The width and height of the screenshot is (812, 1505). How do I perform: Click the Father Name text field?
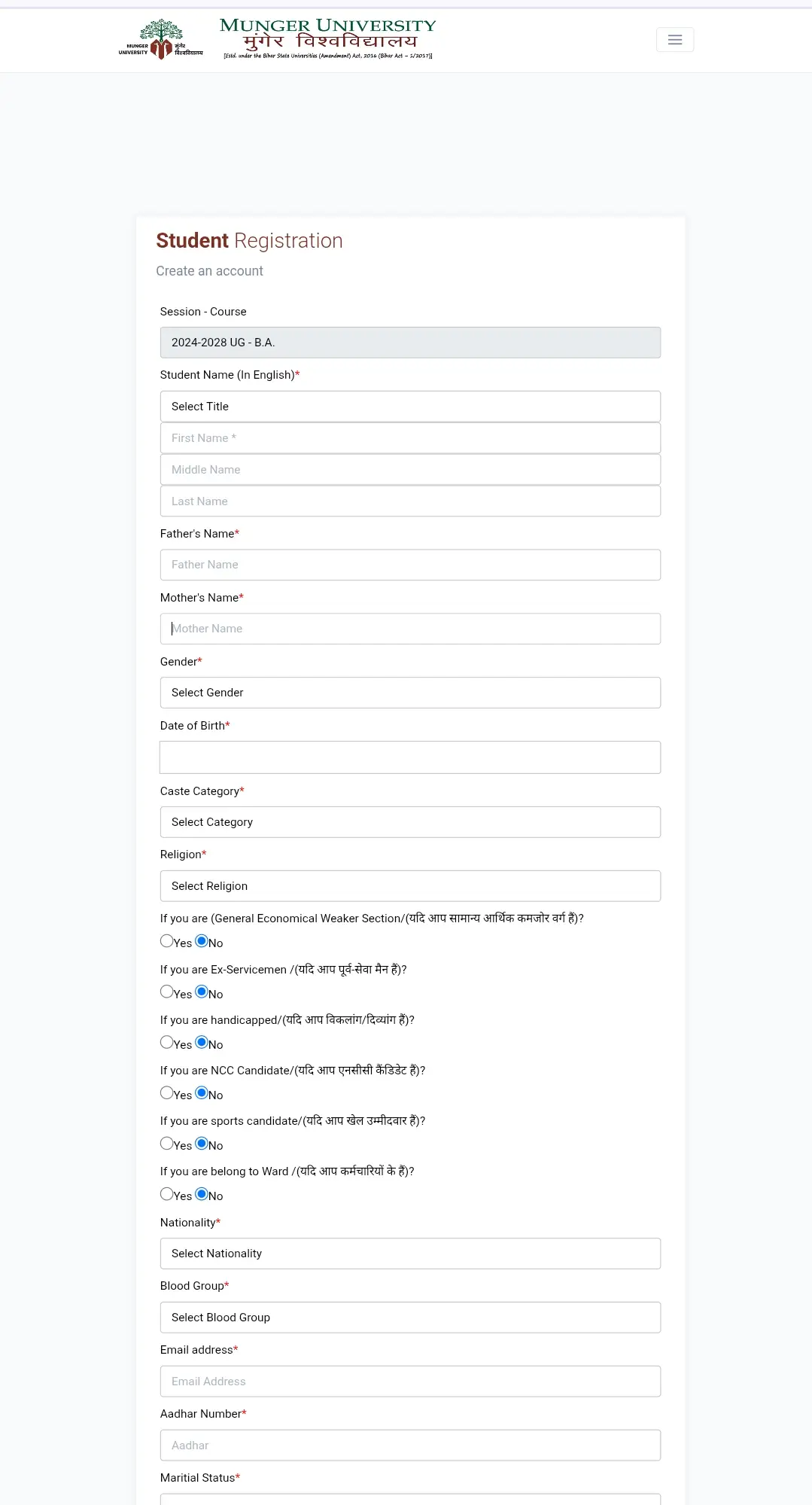410,565
